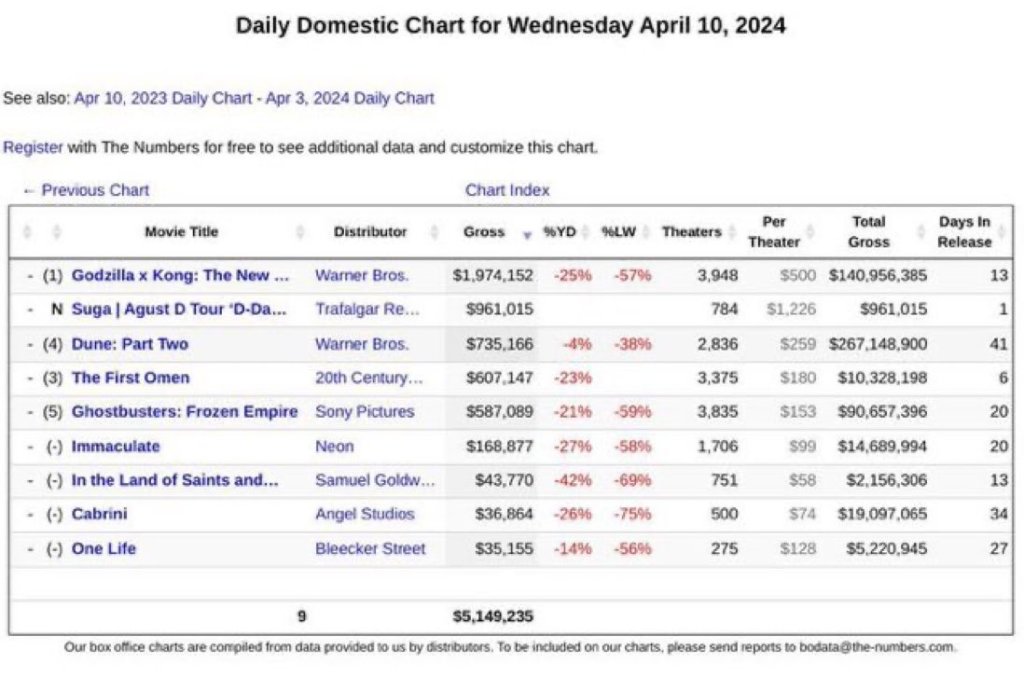This screenshot has height=676, width=1024.
Task: Go to Previous Chart
Action: 86,190
